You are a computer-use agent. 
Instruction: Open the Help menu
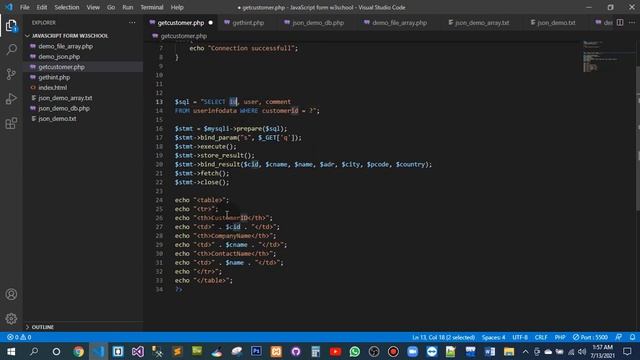tap(177, 7)
